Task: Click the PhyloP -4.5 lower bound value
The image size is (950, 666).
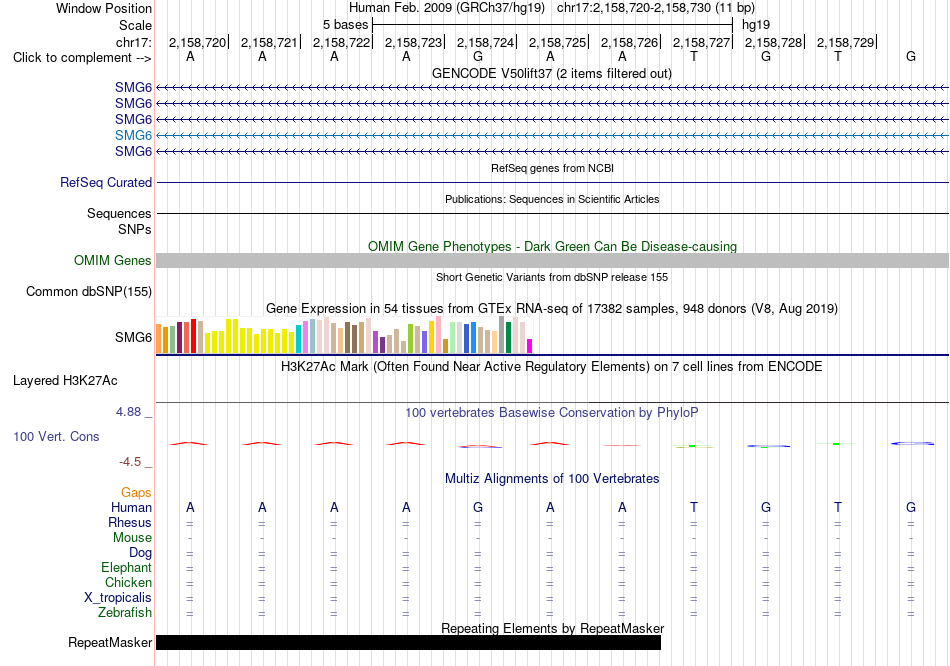Action: [130, 462]
